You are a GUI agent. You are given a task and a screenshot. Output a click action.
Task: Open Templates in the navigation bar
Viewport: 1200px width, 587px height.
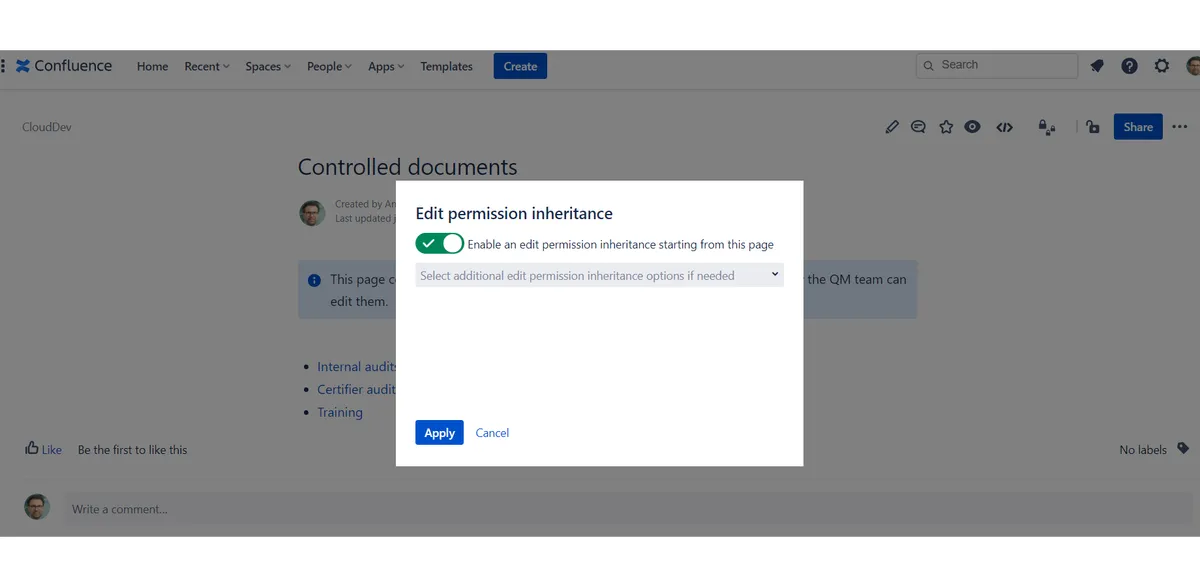click(x=446, y=66)
